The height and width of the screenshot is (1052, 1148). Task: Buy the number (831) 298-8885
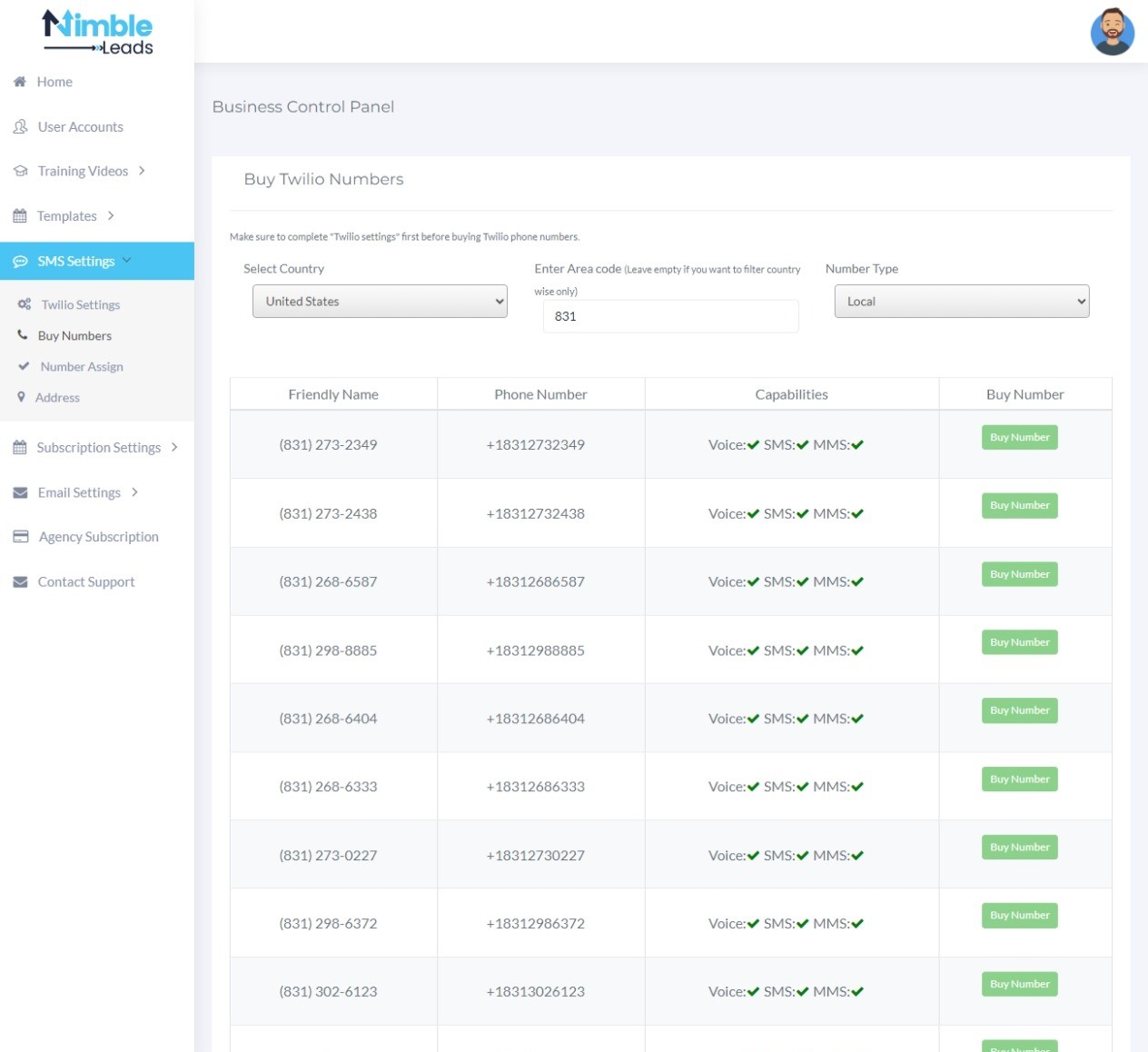point(1019,642)
